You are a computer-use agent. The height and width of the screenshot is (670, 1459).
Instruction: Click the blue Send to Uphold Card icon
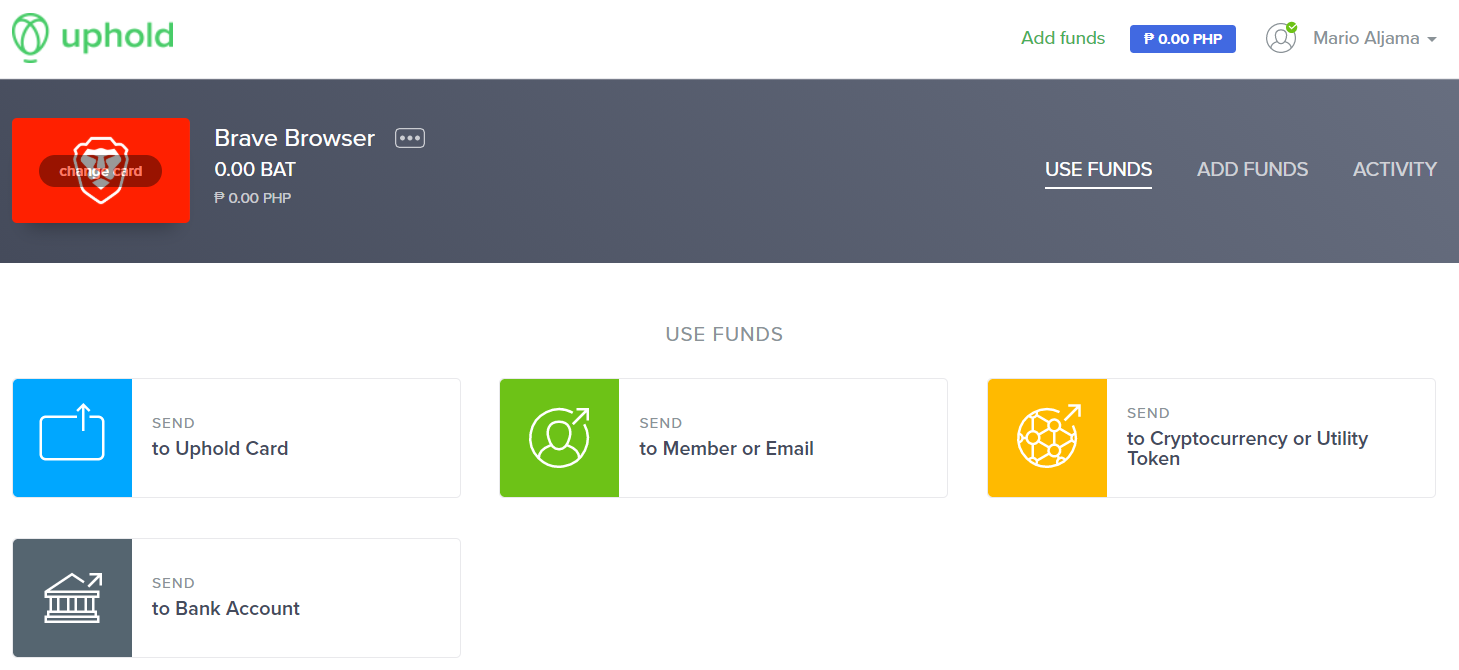72,438
